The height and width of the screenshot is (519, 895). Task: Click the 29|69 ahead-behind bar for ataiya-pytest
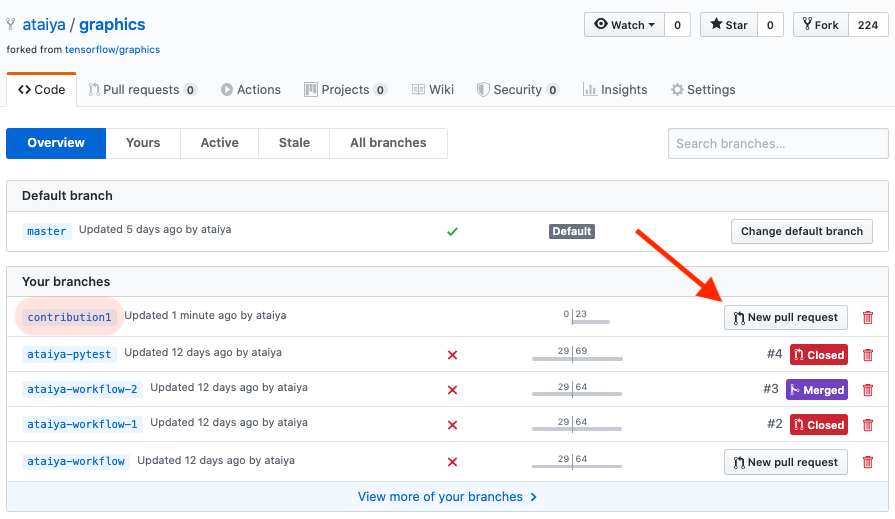pos(576,355)
